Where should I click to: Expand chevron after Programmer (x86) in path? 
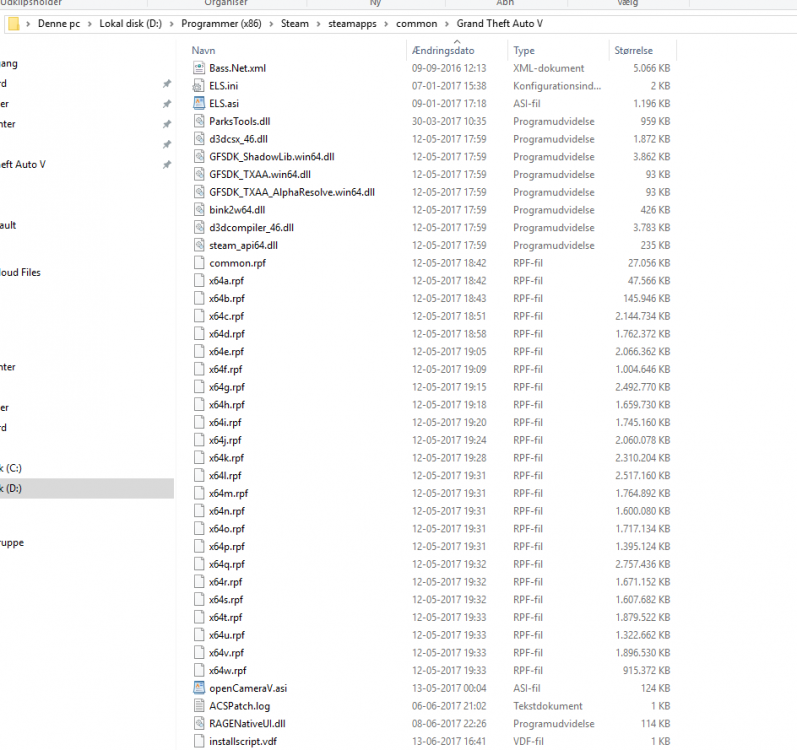271,24
